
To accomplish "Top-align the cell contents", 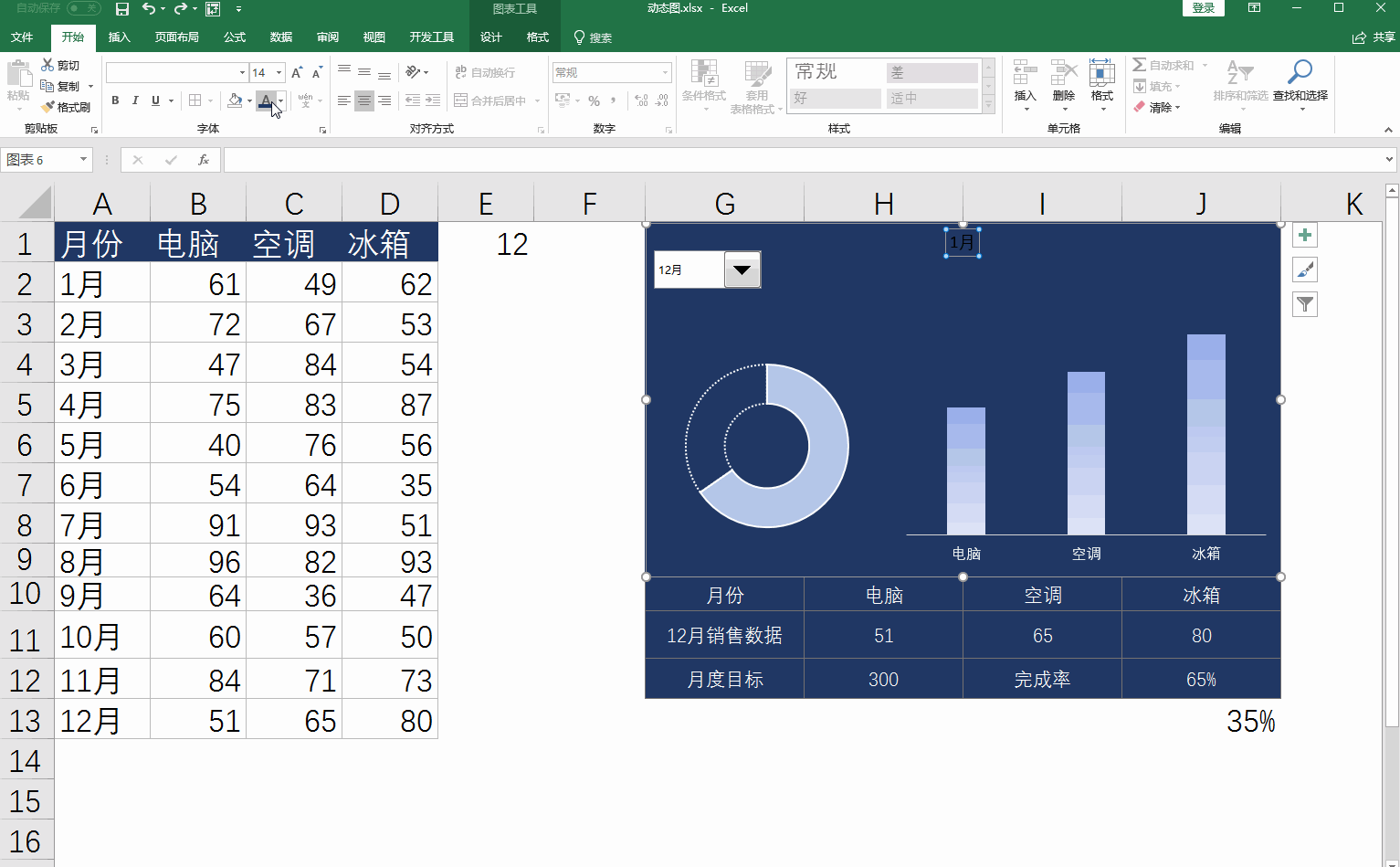I will [343, 71].
